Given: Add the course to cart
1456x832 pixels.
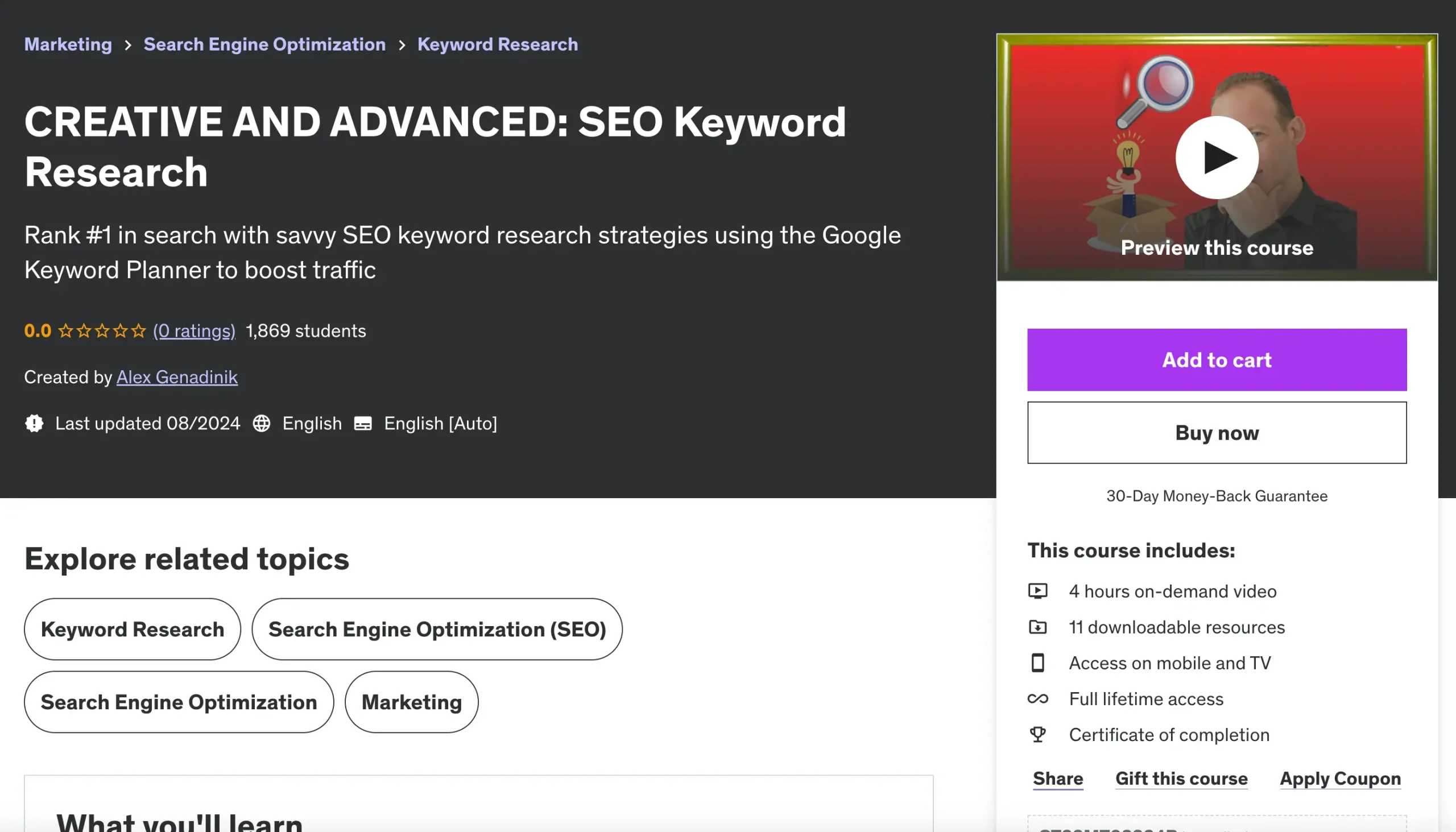Looking at the screenshot, I should click(x=1217, y=360).
